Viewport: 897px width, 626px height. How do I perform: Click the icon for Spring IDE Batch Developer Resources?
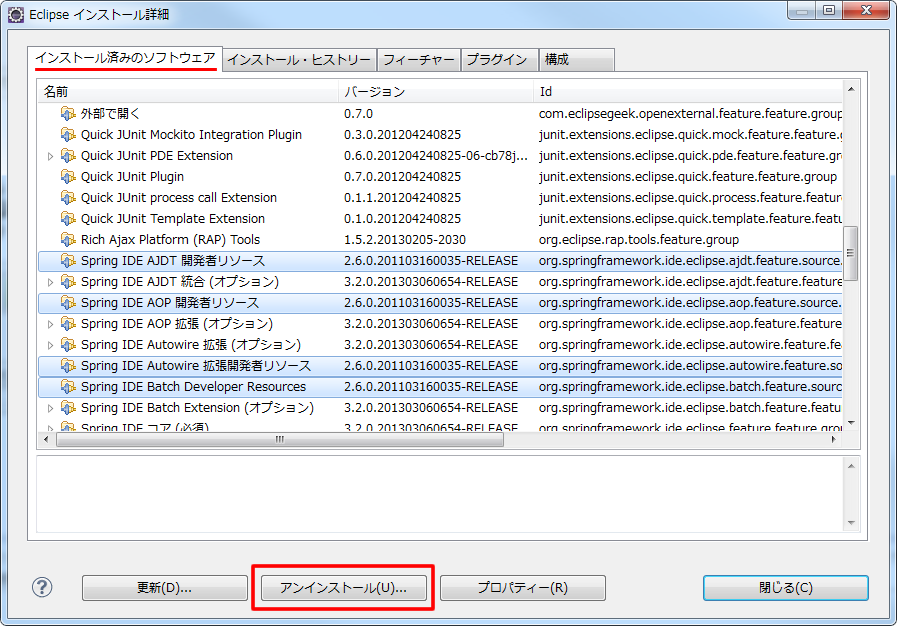[x=68, y=387]
